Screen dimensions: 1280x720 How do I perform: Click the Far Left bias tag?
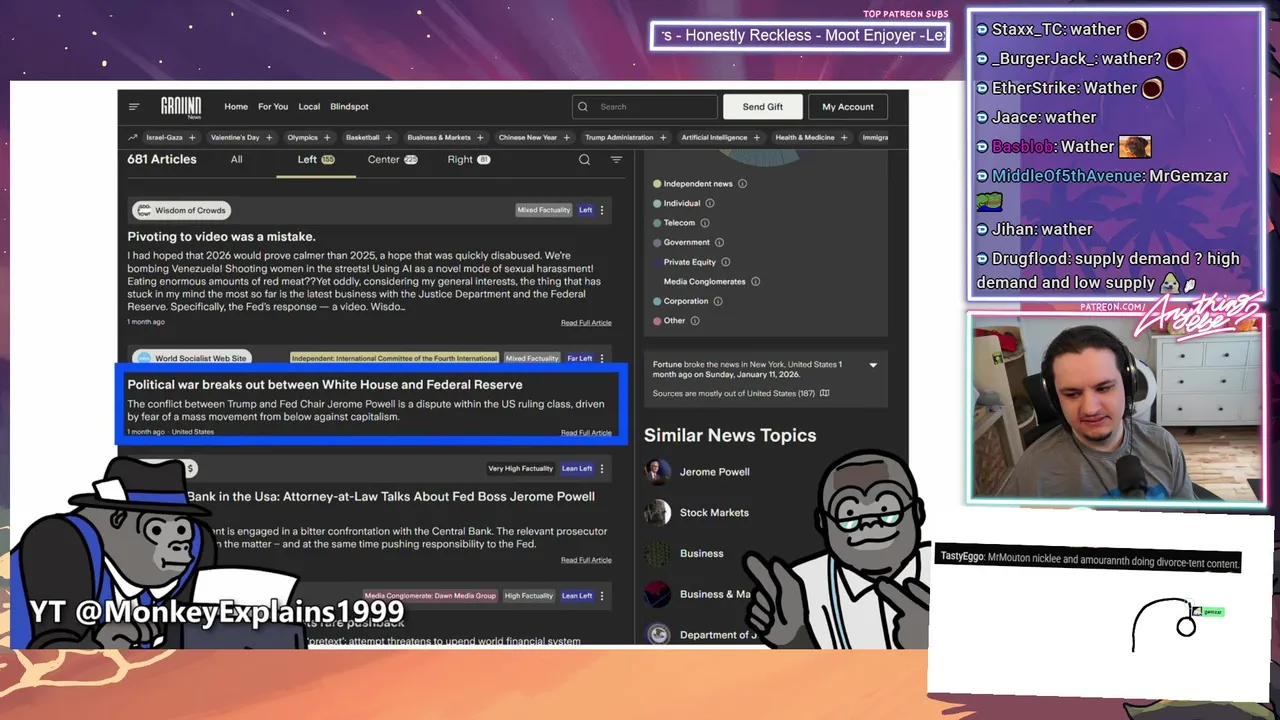click(580, 358)
